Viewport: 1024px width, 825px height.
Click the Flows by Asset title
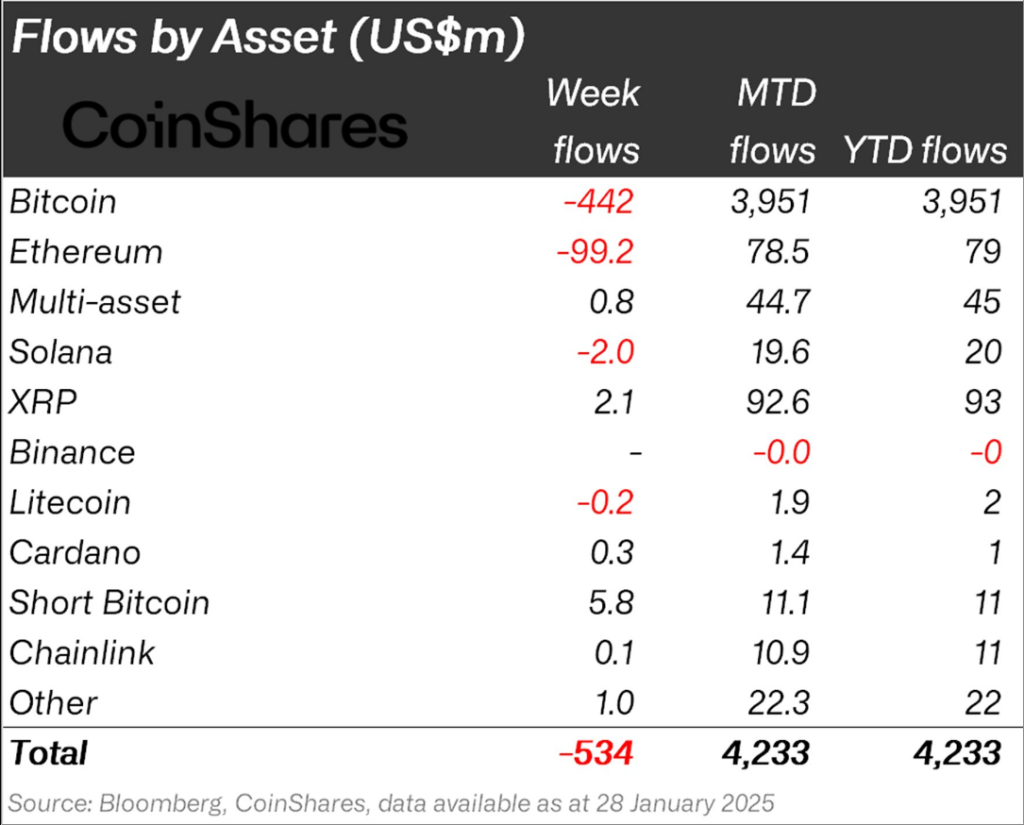point(267,37)
